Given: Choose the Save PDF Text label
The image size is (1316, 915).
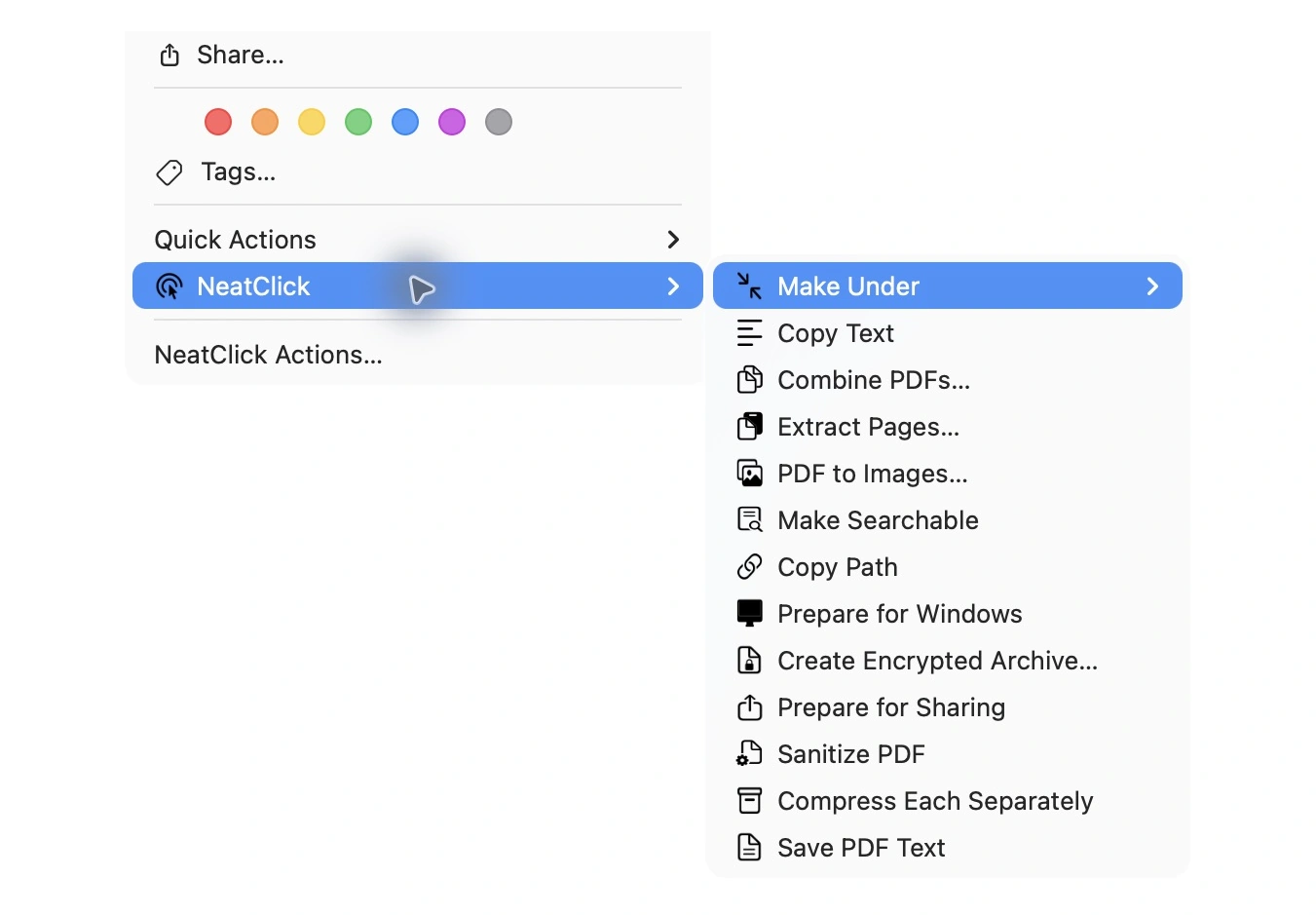Looking at the screenshot, I should pos(861,848).
